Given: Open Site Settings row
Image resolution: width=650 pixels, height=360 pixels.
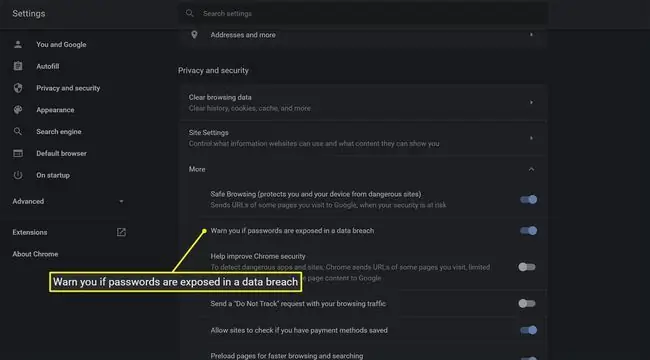Looking at the screenshot, I should tap(364, 138).
